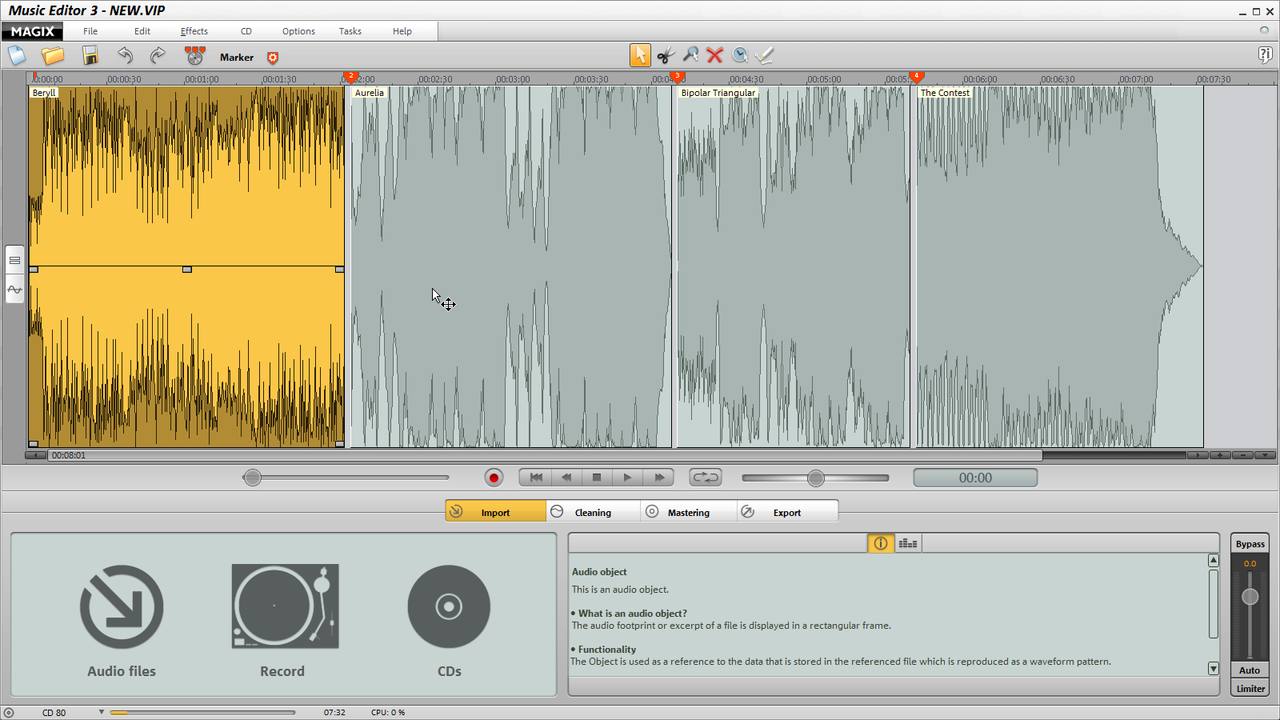Open the Options menu

[298, 31]
